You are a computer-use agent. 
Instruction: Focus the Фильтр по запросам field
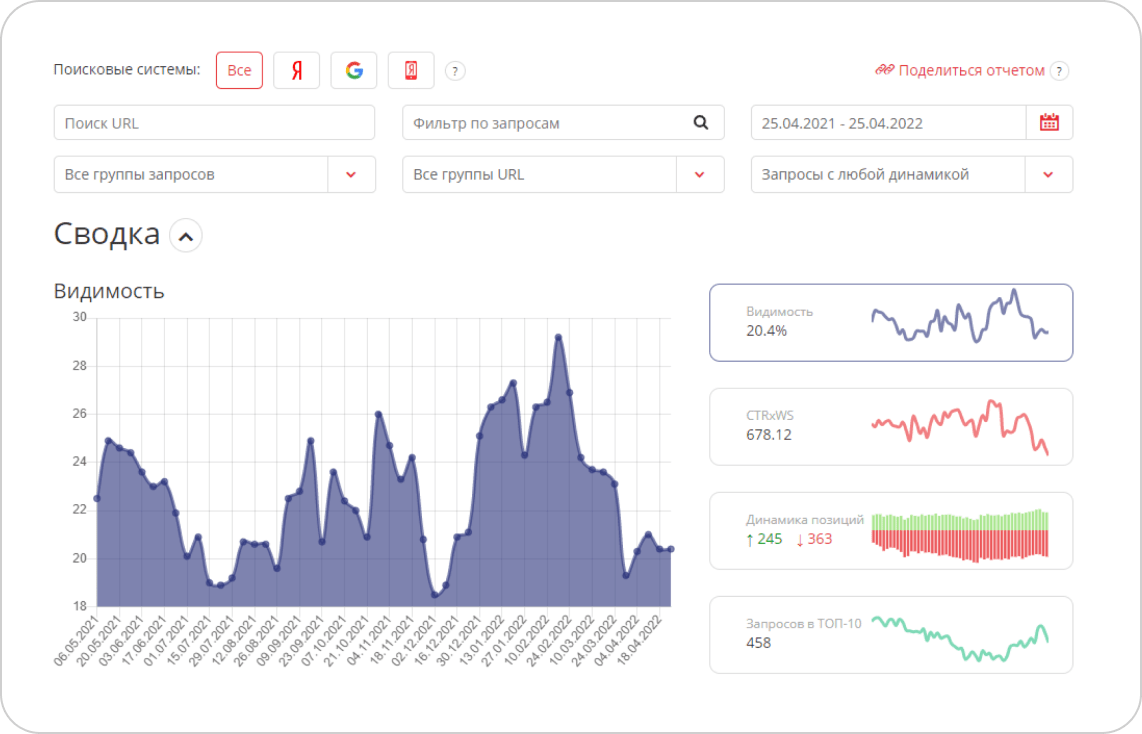[x=563, y=122]
